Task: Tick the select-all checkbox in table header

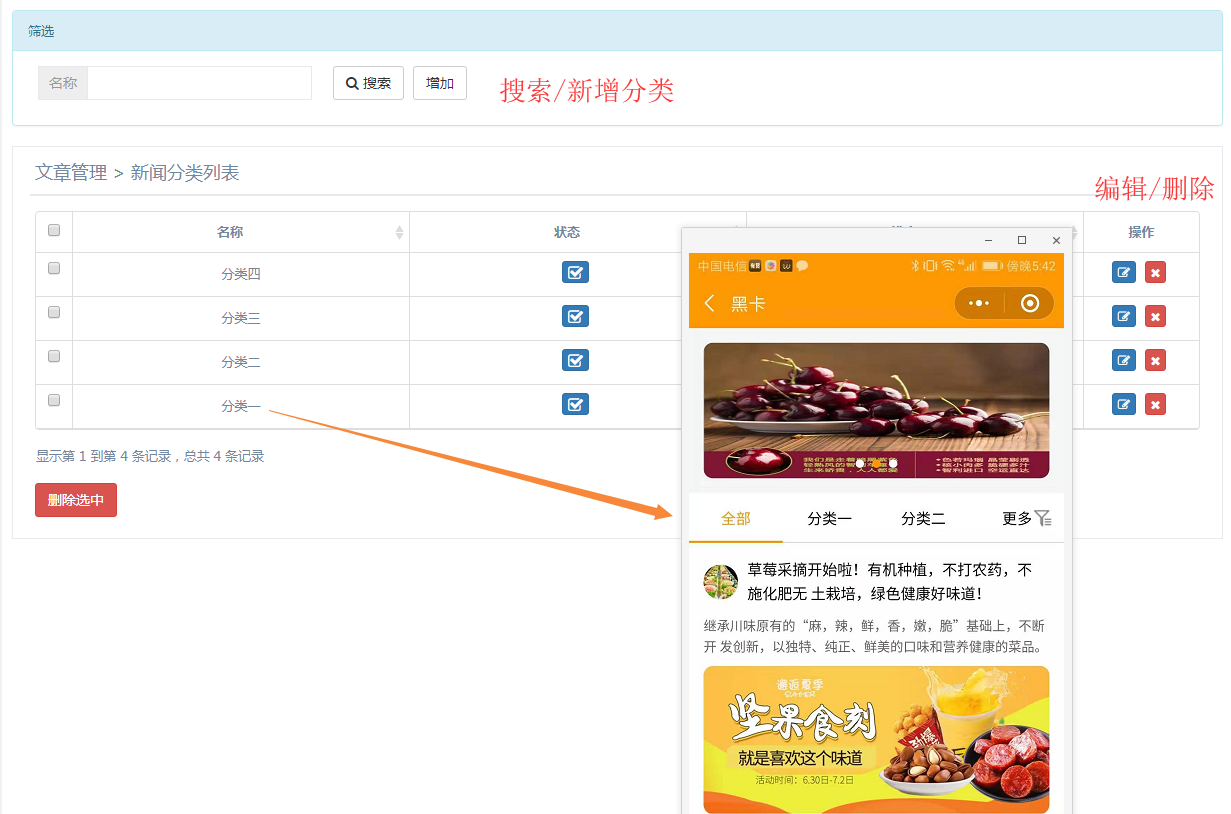Action: pyautogui.click(x=54, y=230)
